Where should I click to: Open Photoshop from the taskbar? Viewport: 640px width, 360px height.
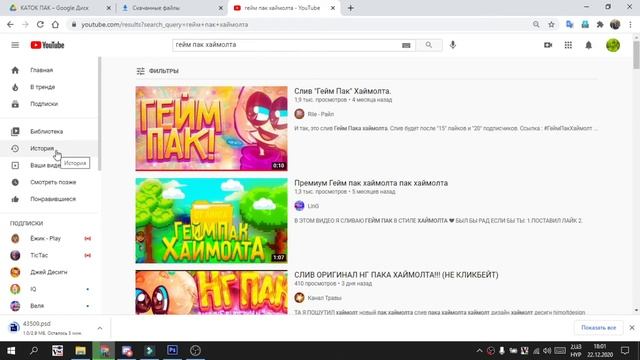(172, 351)
